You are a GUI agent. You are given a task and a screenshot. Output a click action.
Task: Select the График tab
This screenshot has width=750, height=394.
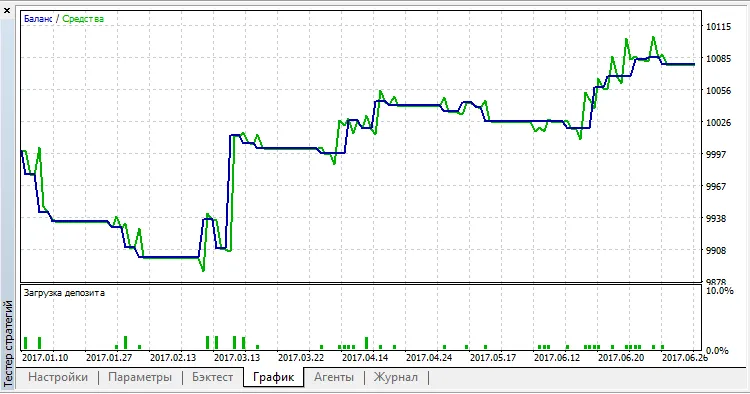tap(274, 377)
